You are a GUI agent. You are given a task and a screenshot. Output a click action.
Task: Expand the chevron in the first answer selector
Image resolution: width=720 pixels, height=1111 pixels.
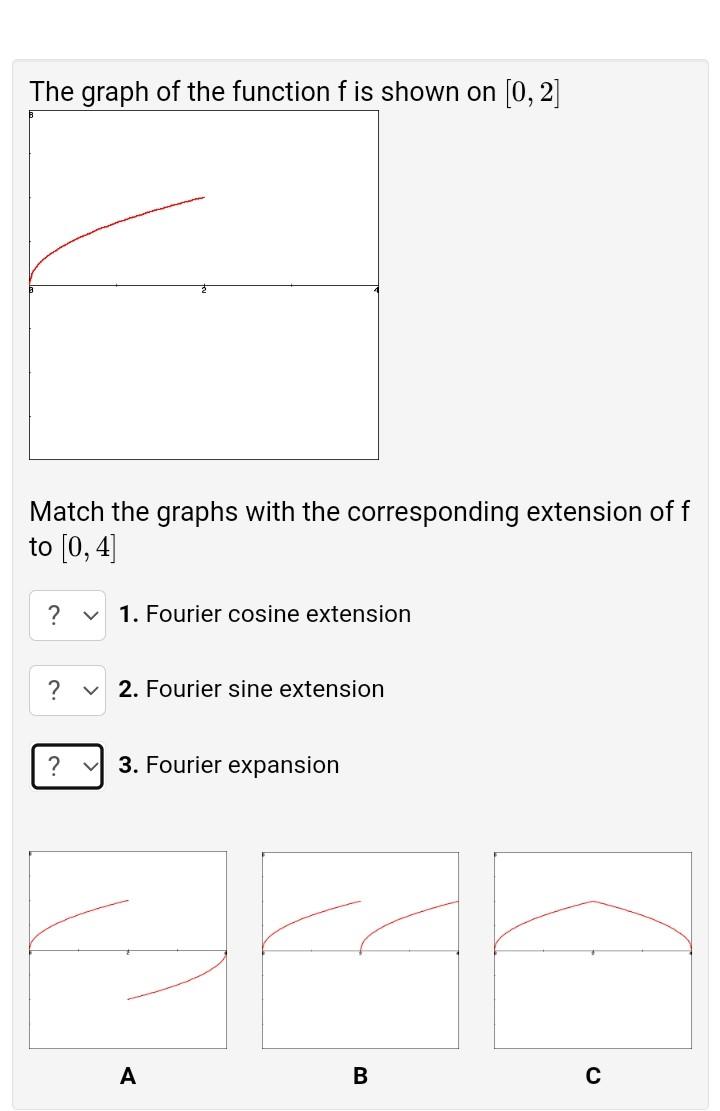(89, 614)
